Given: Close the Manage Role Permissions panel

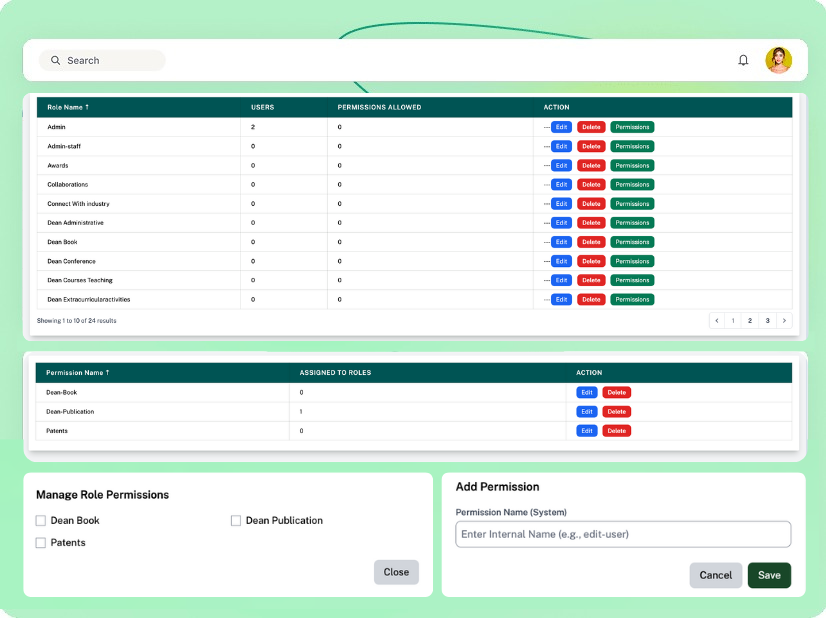Looking at the screenshot, I should tap(396, 572).
